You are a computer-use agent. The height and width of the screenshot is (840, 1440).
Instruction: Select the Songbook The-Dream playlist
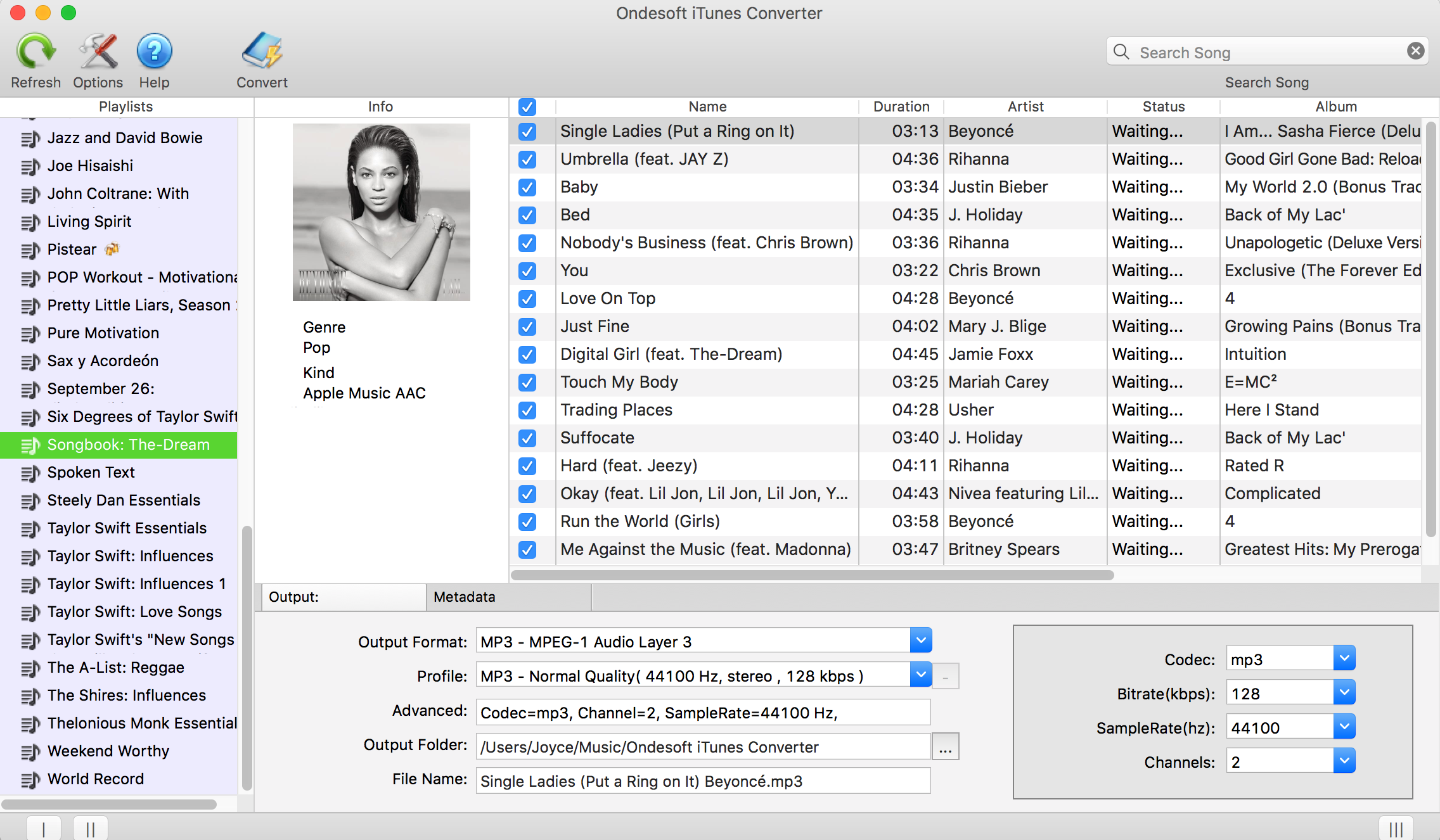pos(128,444)
